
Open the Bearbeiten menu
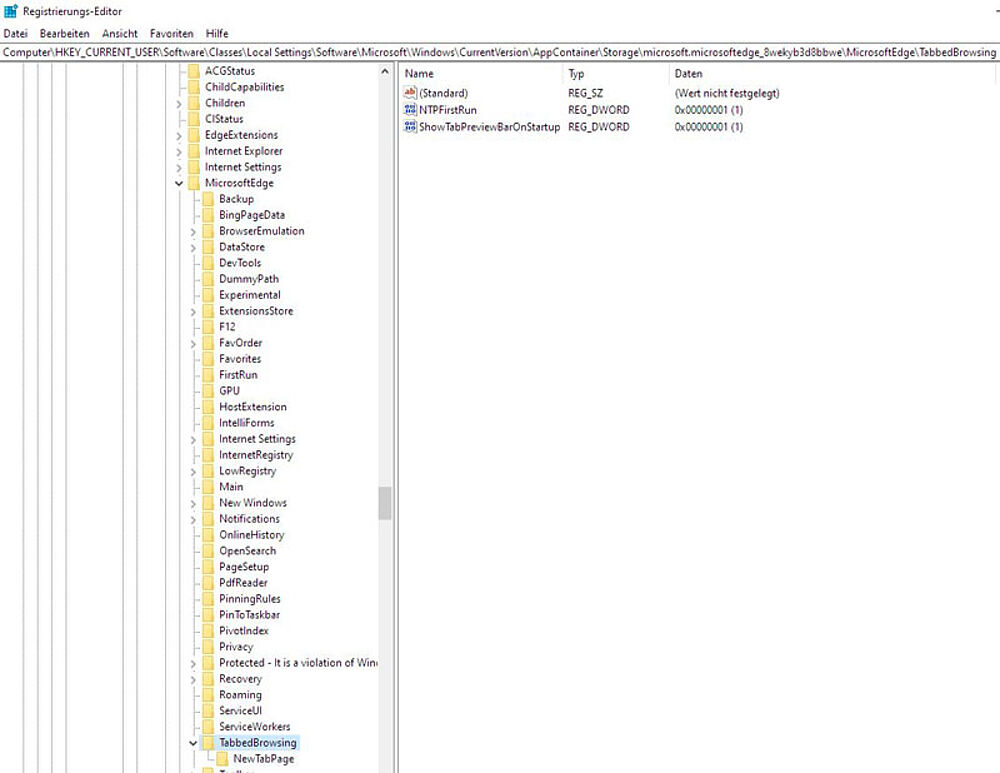click(64, 34)
